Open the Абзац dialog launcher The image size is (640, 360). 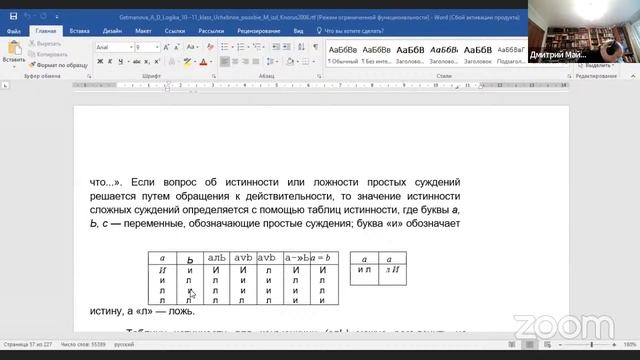click(319, 76)
